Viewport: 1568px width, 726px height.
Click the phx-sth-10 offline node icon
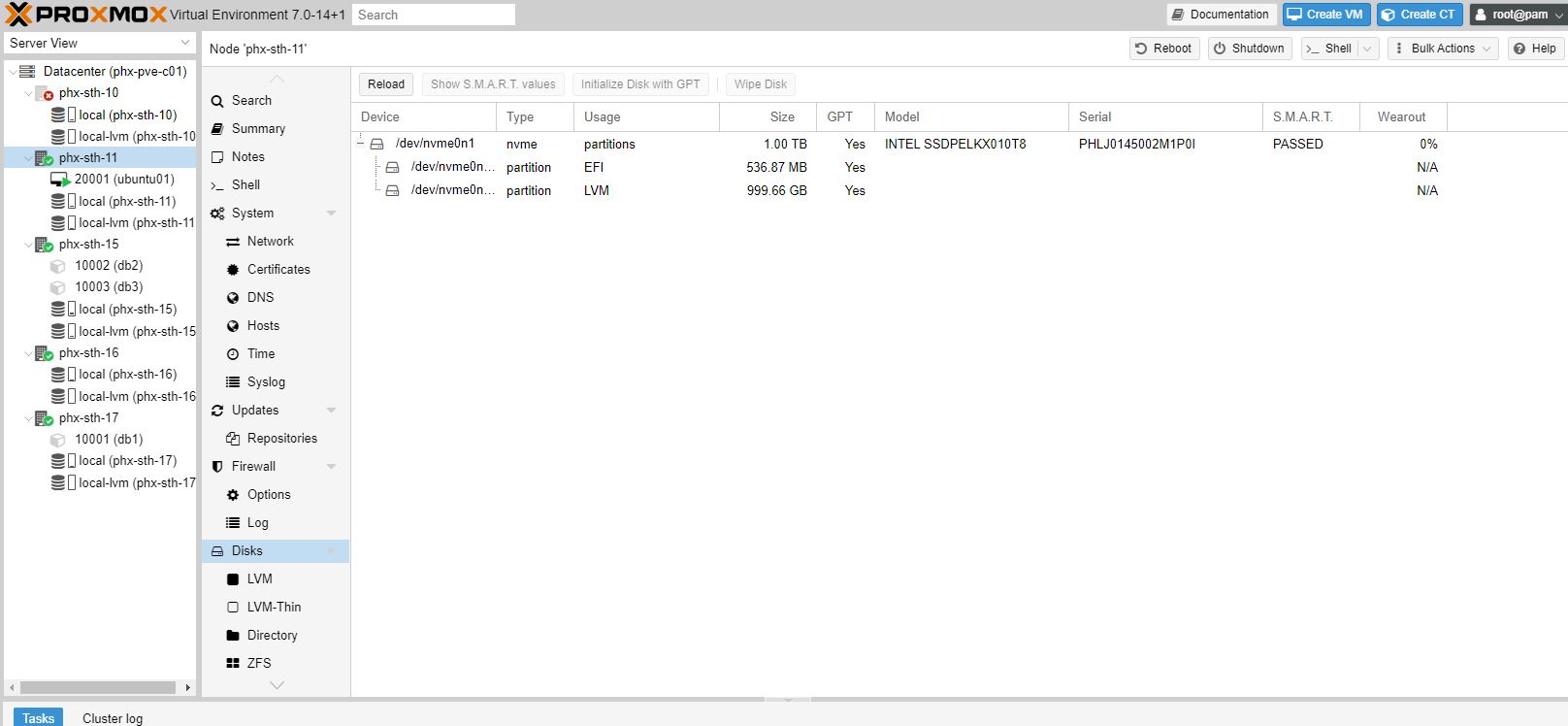click(45, 93)
